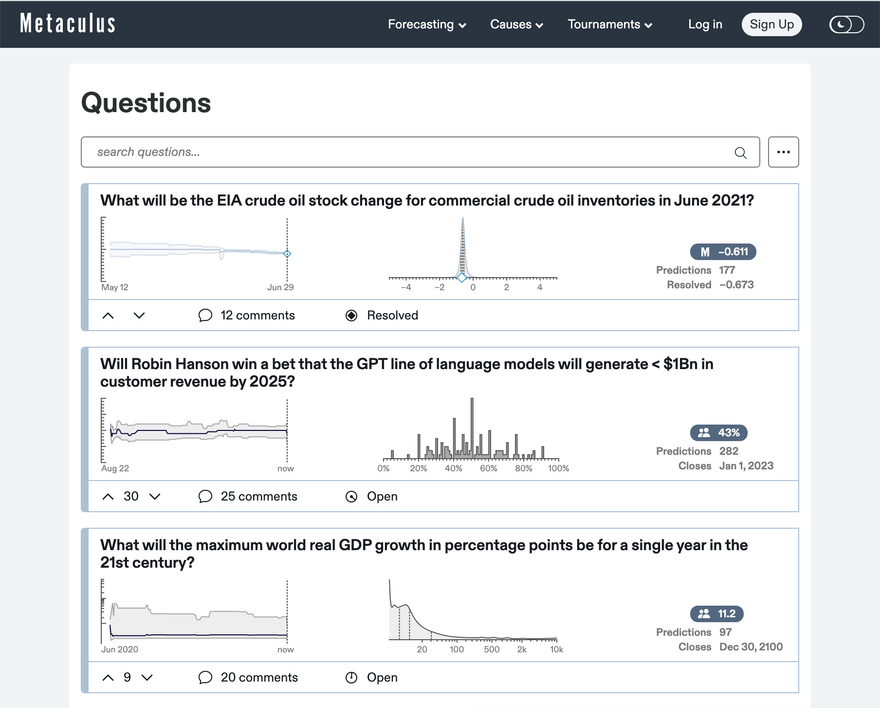Upvote the EIA crude oil question
Screen dimensions: 880x708
(108, 315)
